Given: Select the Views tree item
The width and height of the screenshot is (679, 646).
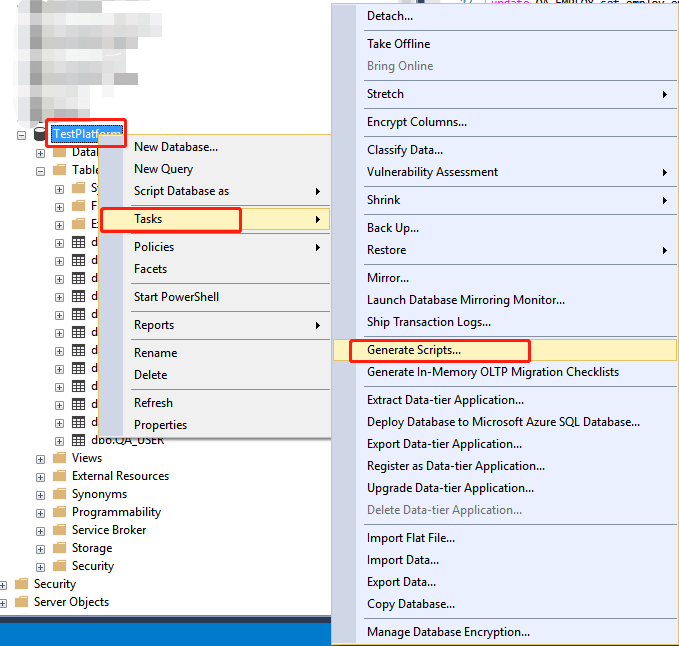Looking at the screenshot, I should click(87, 458).
